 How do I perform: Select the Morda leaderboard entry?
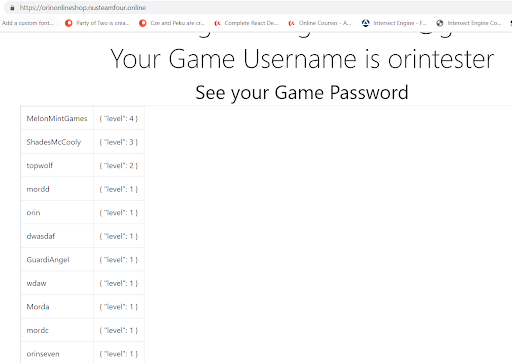coord(57,307)
